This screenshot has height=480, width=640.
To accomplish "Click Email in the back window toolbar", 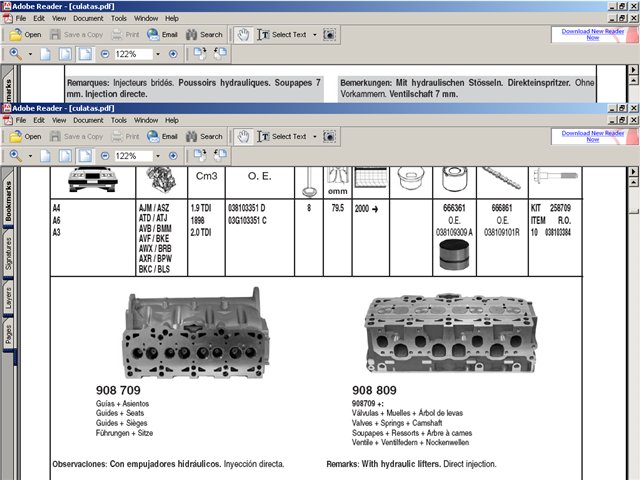I will 162,35.
